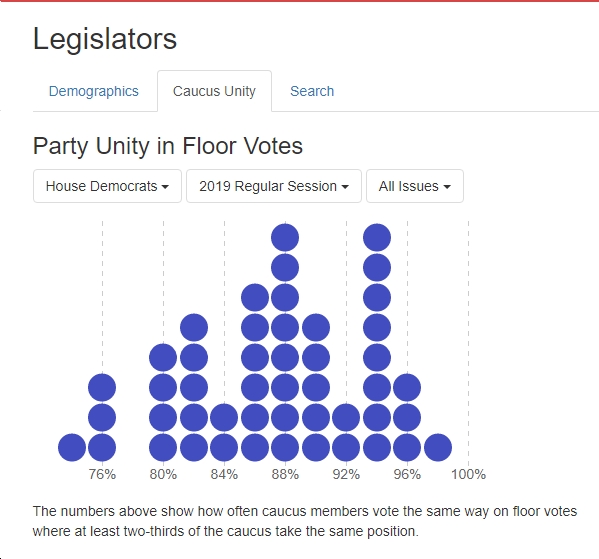Click the upper dot in the 84% column
Viewport: 599px width, 559px height.
224,418
